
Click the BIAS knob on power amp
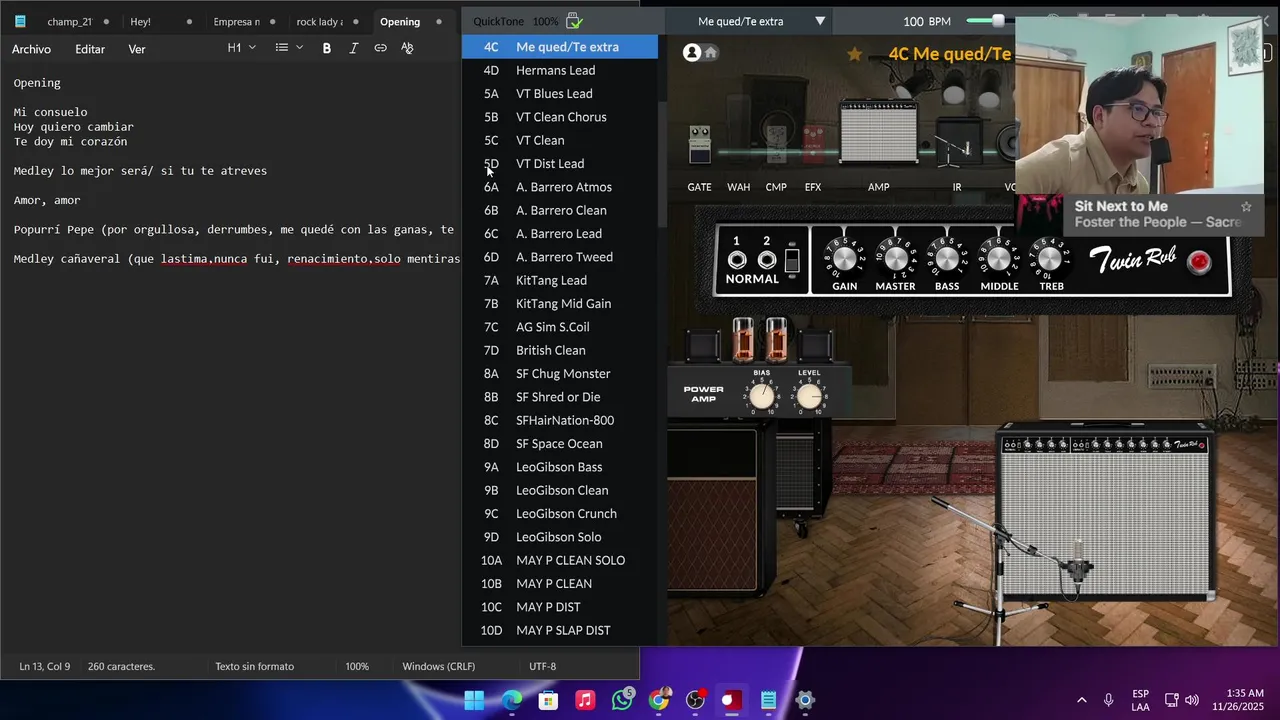tap(762, 397)
